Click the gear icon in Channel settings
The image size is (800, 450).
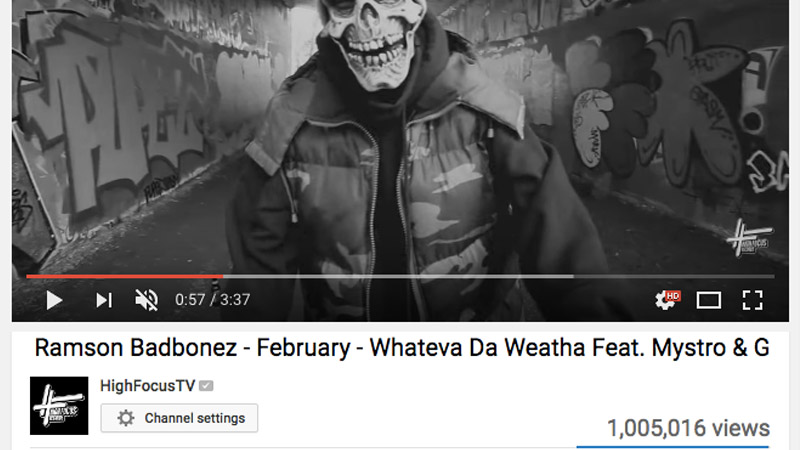pyautogui.click(x=126, y=418)
